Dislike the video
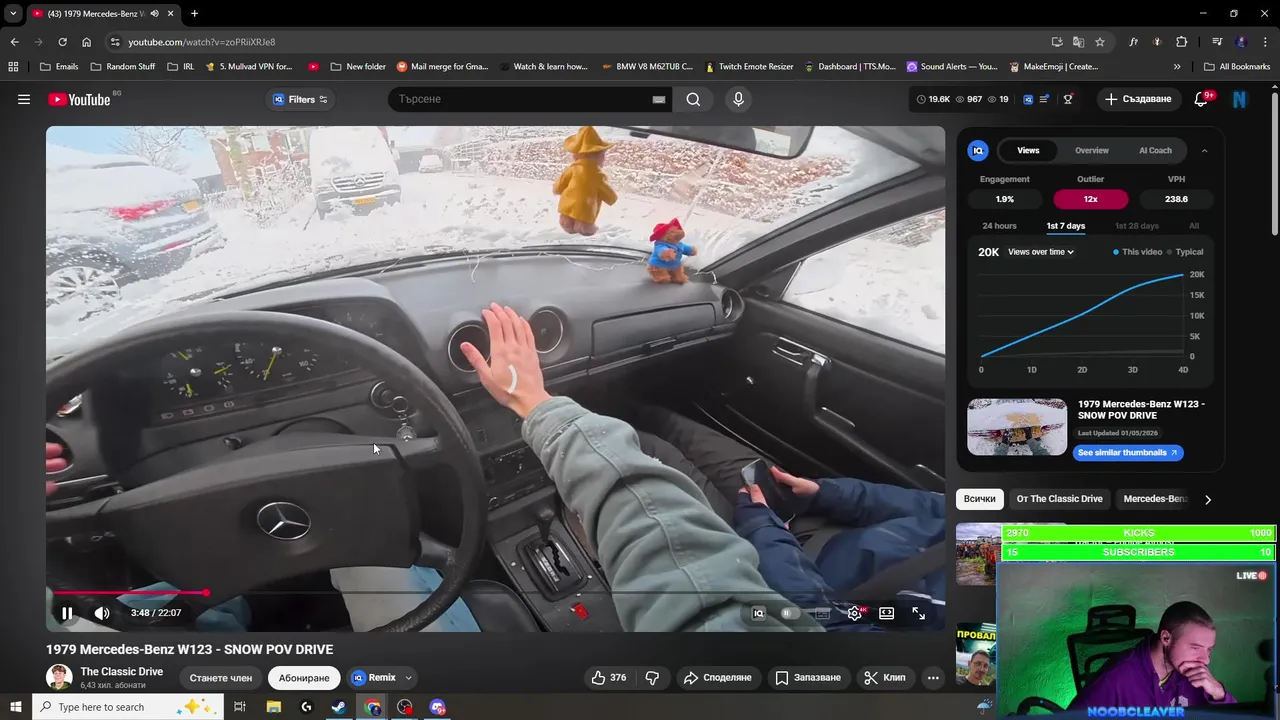The width and height of the screenshot is (1280, 720). (x=652, y=677)
